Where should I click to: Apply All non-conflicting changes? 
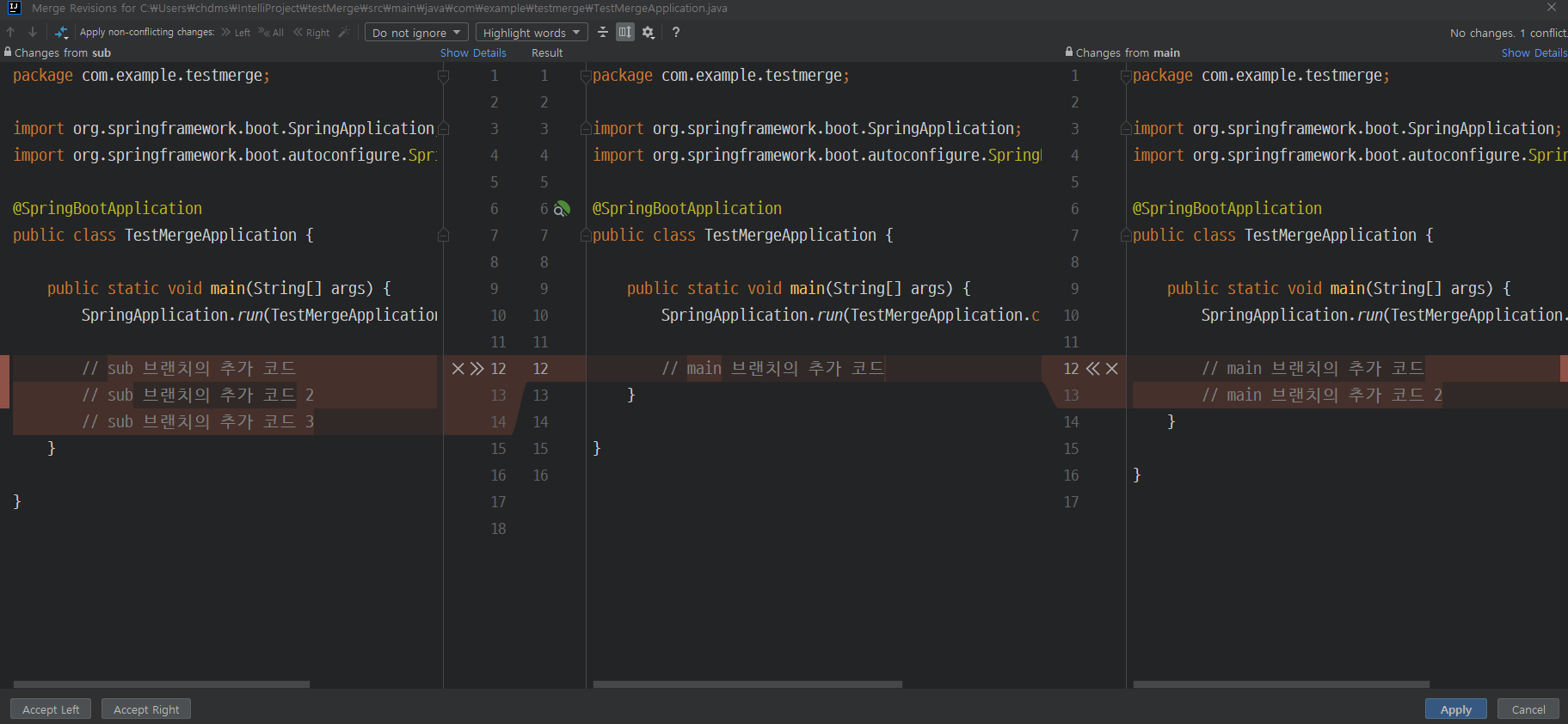271,33
